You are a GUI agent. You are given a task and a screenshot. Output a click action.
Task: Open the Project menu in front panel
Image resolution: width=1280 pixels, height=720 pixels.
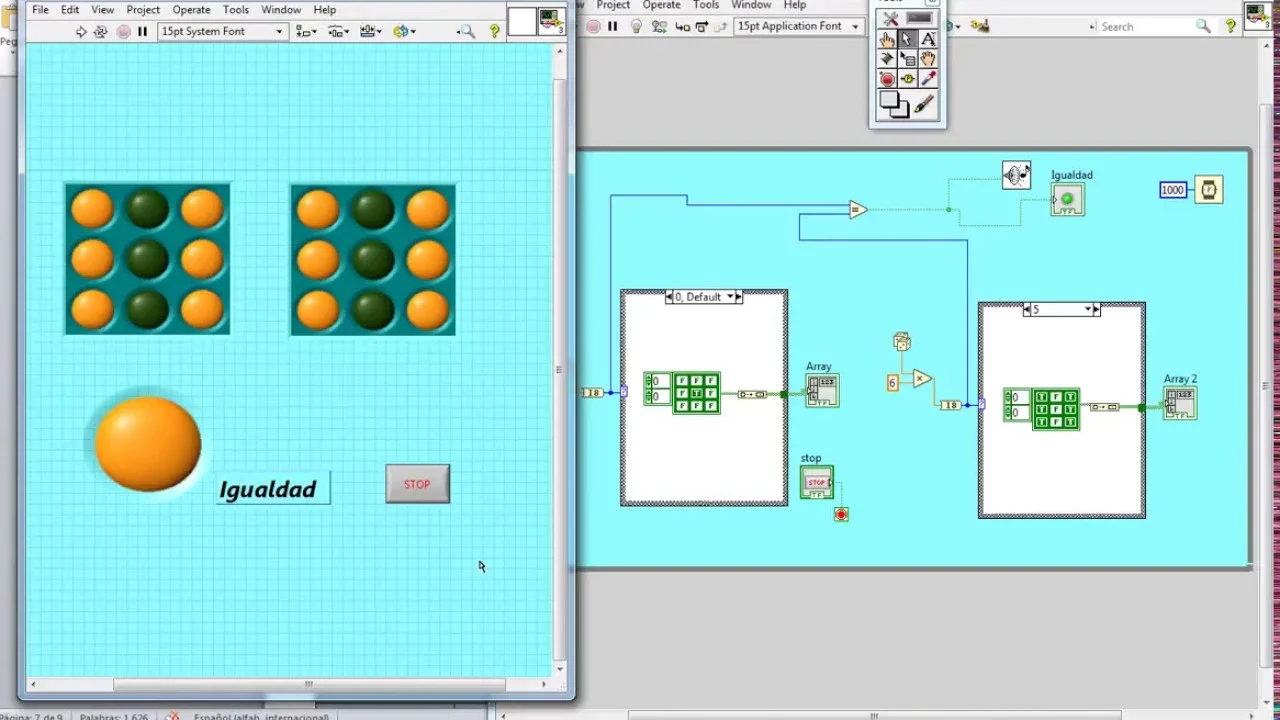pyautogui.click(x=143, y=10)
